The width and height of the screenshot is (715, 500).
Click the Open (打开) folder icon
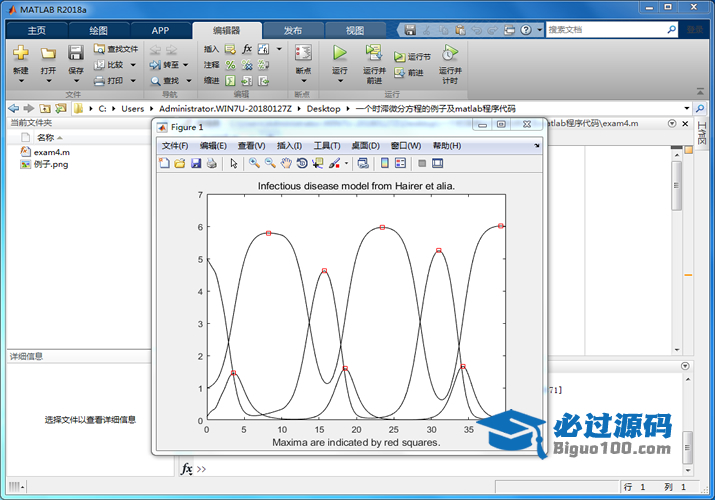pyautogui.click(x=48, y=53)
